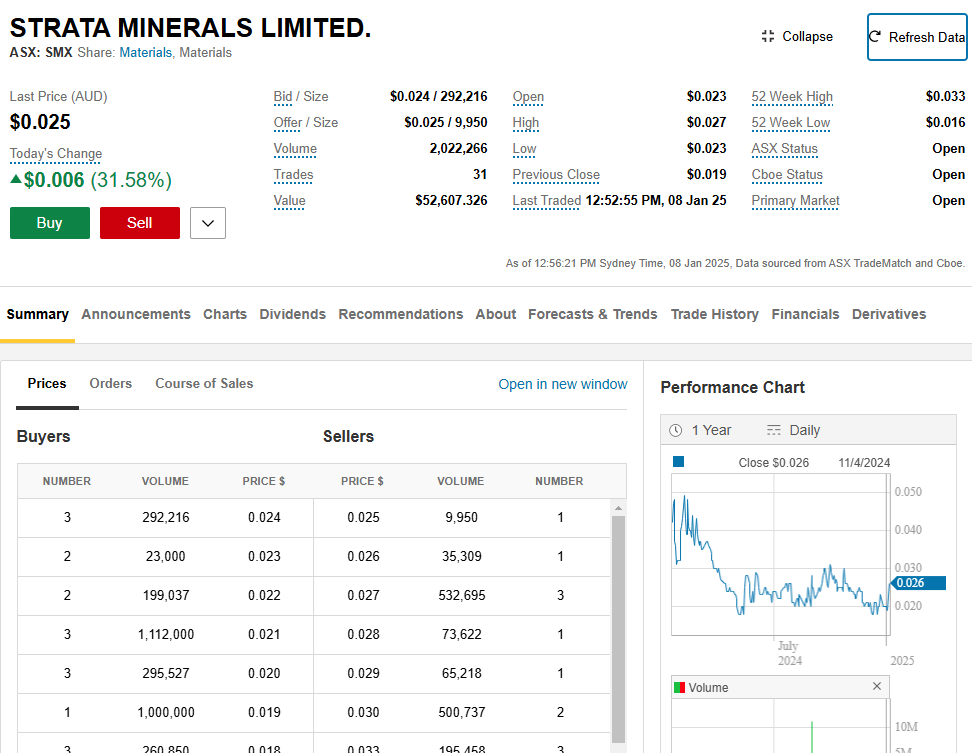
Task: Click the clock icon beside 1 Year
Action: 676,430
